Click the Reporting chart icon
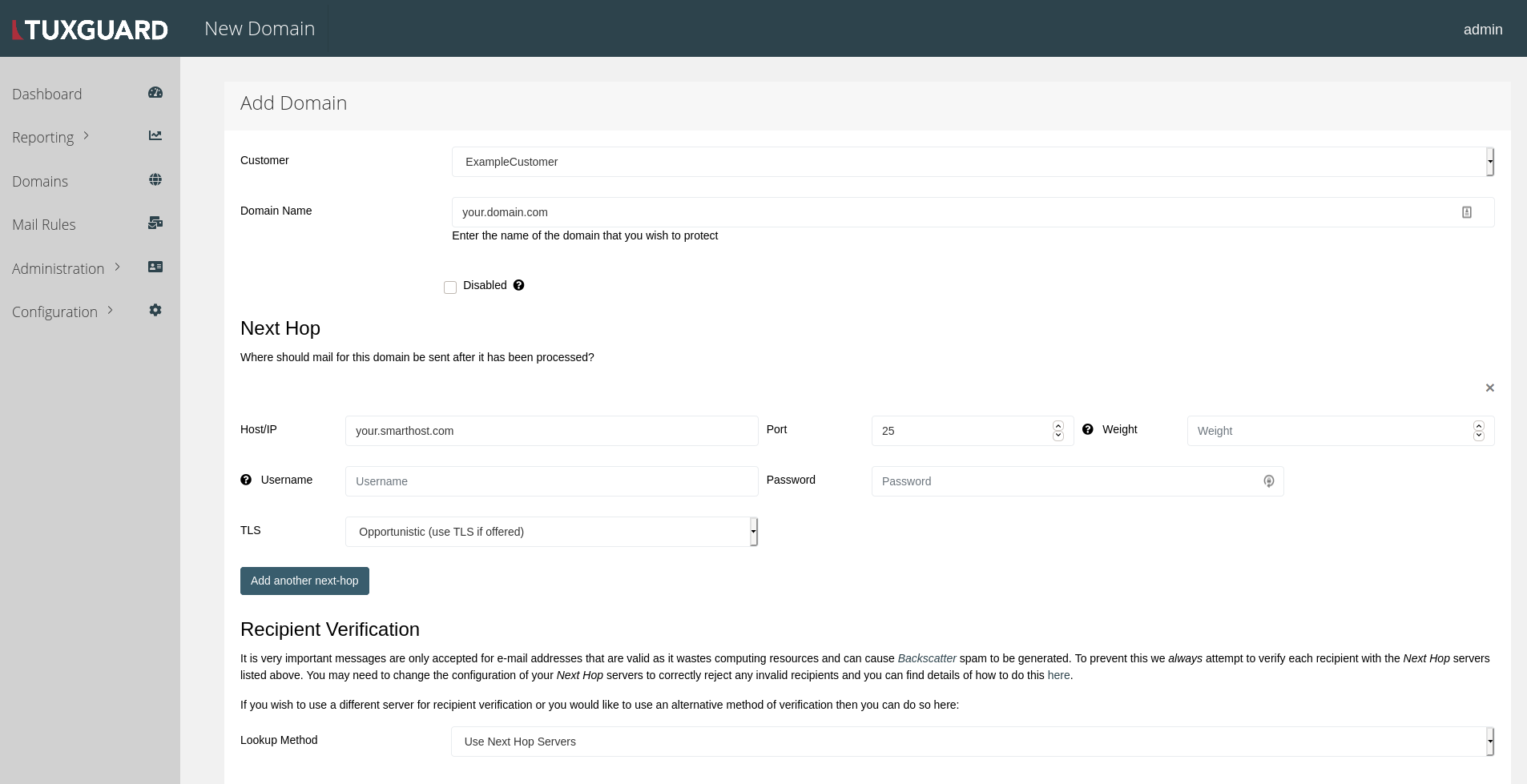Image resolution: width=1527 pixels, height=784 pixels. (x=155, y=135)
